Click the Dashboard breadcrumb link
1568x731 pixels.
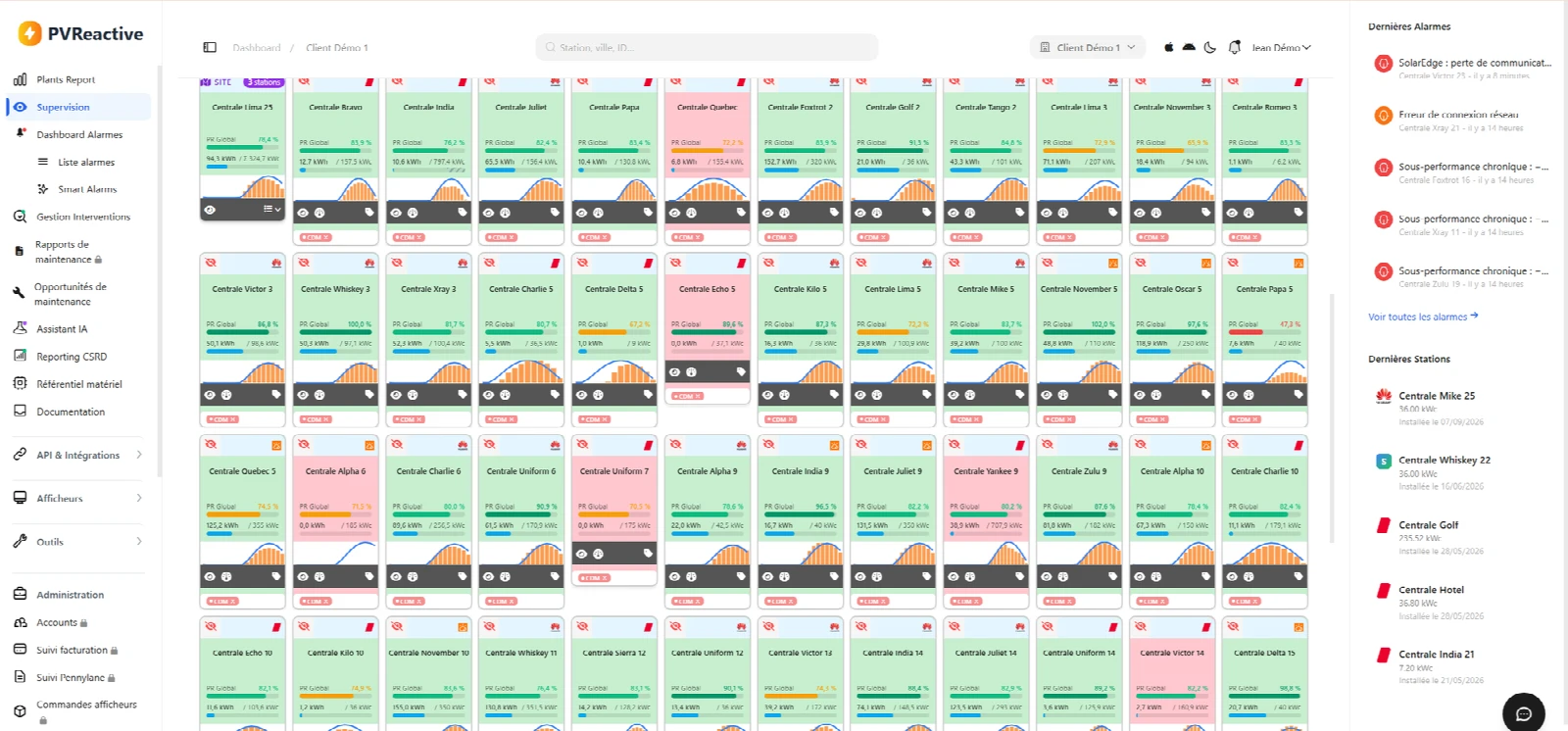[256, 48]
